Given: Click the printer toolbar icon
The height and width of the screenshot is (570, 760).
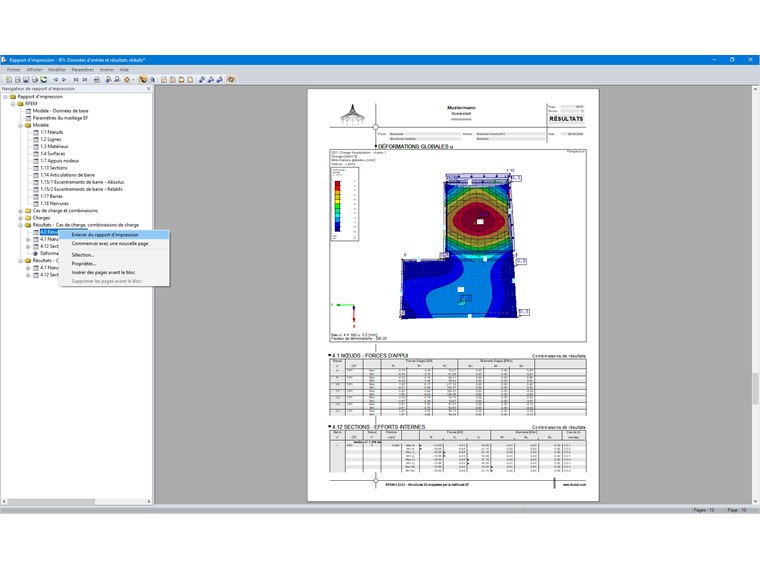Looking at the screenshot, I should coord(35,79).
